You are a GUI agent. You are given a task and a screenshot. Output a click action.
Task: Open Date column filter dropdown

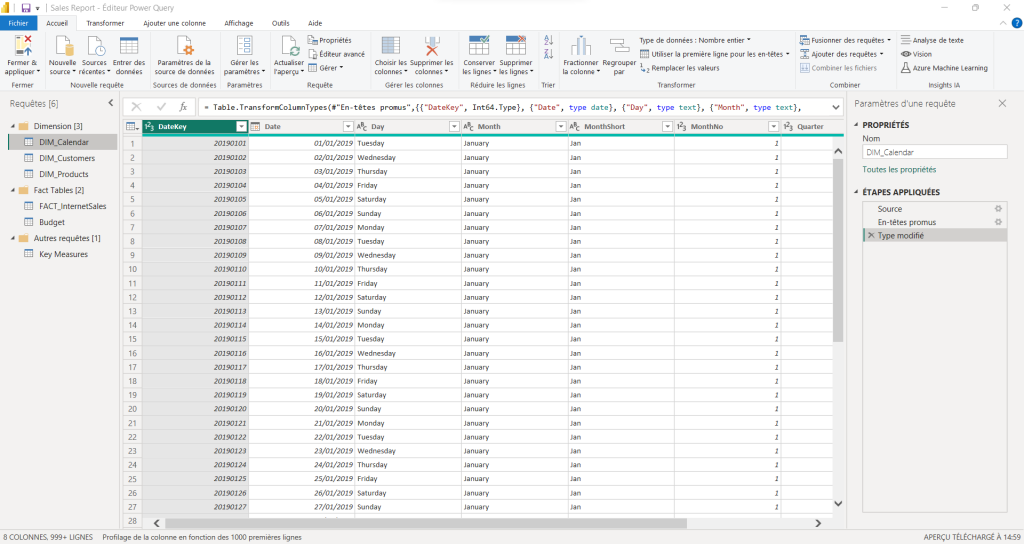[347, 127]
